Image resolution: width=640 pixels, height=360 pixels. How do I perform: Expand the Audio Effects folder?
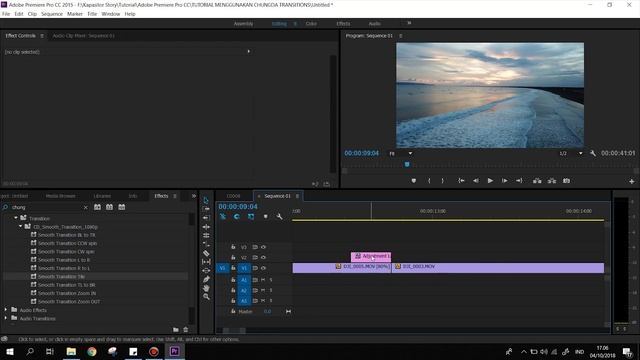pyautogui.click(x=6, y=310)
